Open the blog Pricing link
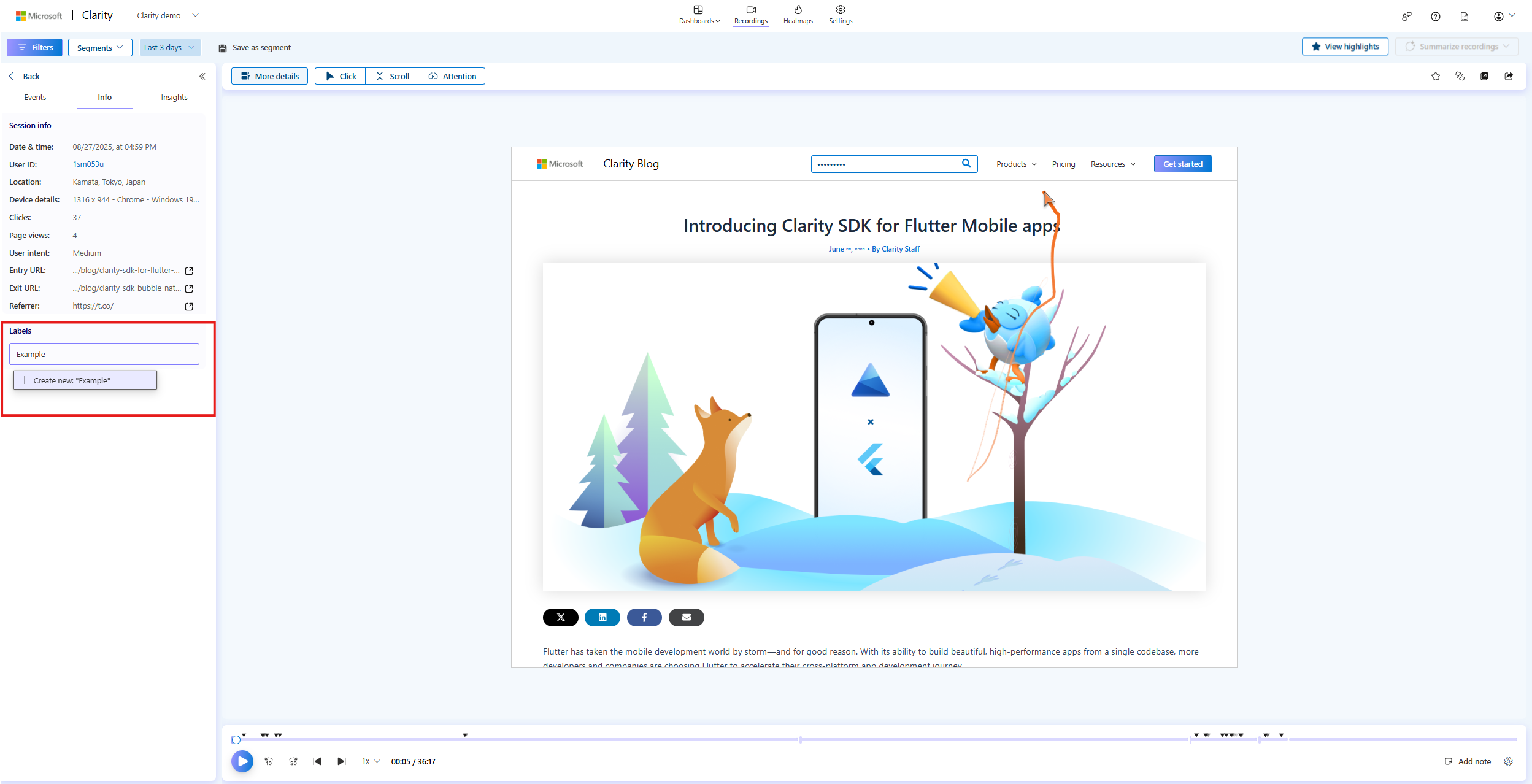Screen dimensions: 1532x784 (1063, 164)
